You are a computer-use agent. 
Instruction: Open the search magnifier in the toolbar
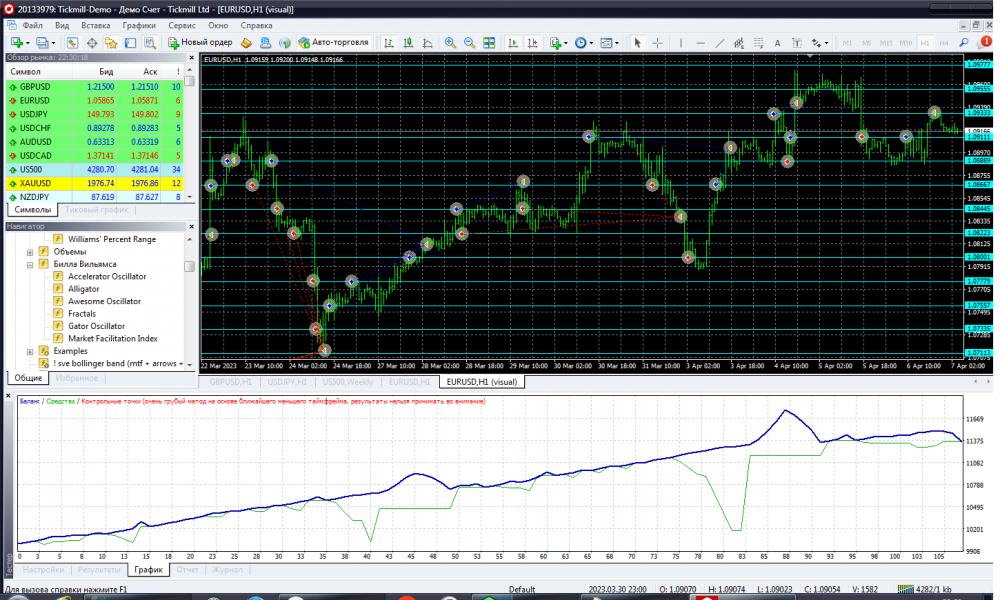(964, 43)
